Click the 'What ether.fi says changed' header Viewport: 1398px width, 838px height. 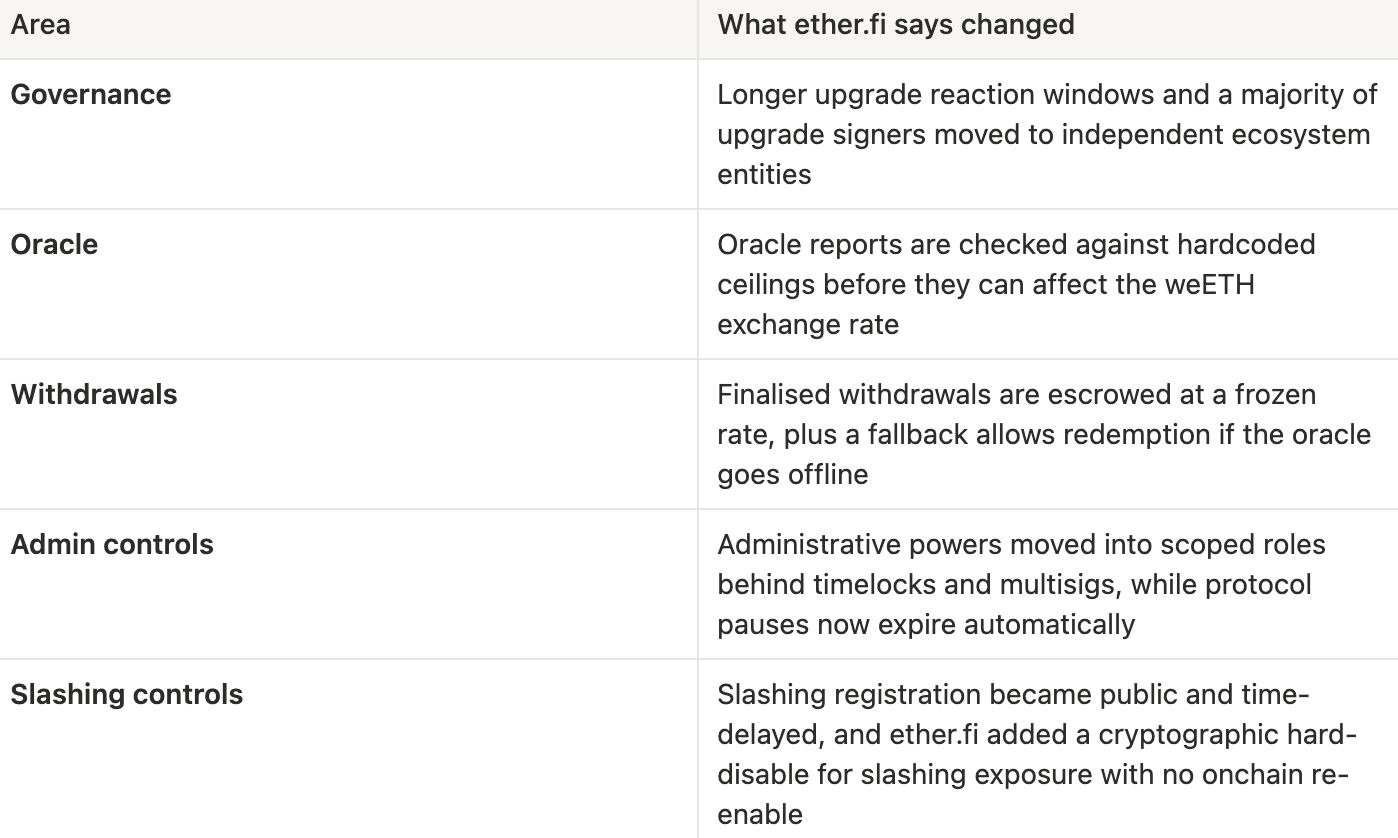pyautogui.click(x=896, y=25)
